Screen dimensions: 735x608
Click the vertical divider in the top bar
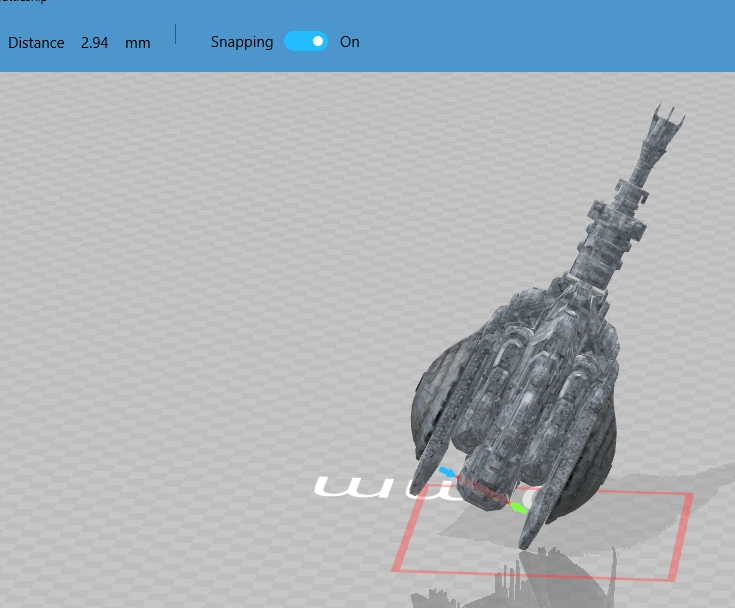click(x=176, y=34)
